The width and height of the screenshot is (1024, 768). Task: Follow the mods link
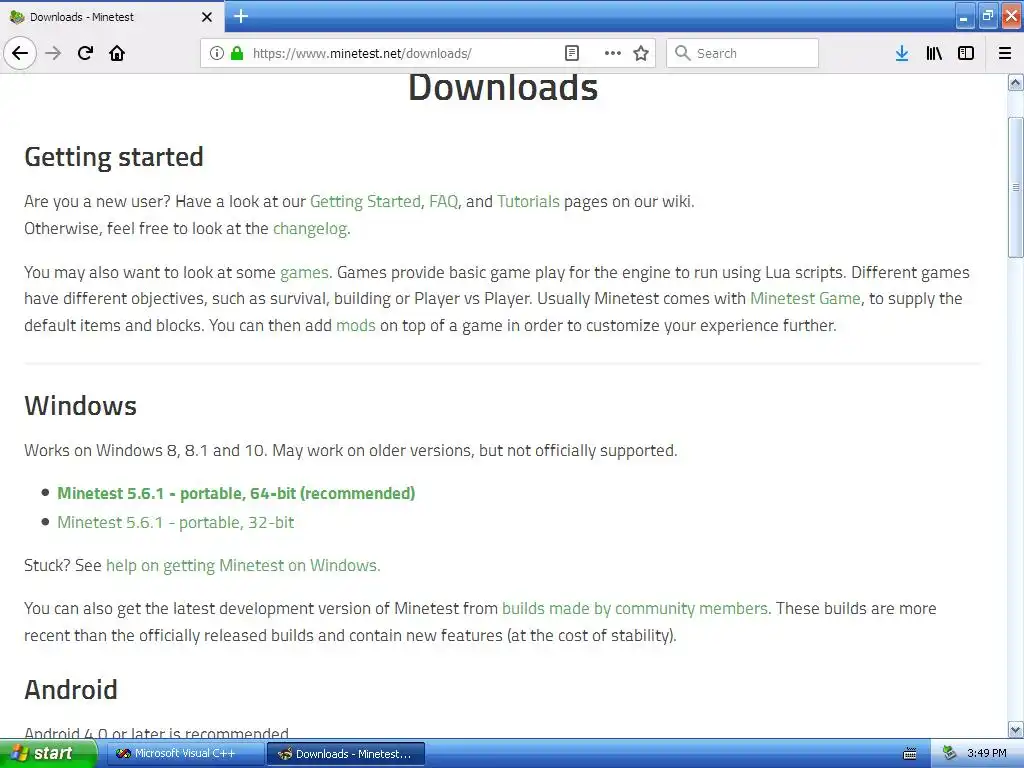(x=356, y=325)
